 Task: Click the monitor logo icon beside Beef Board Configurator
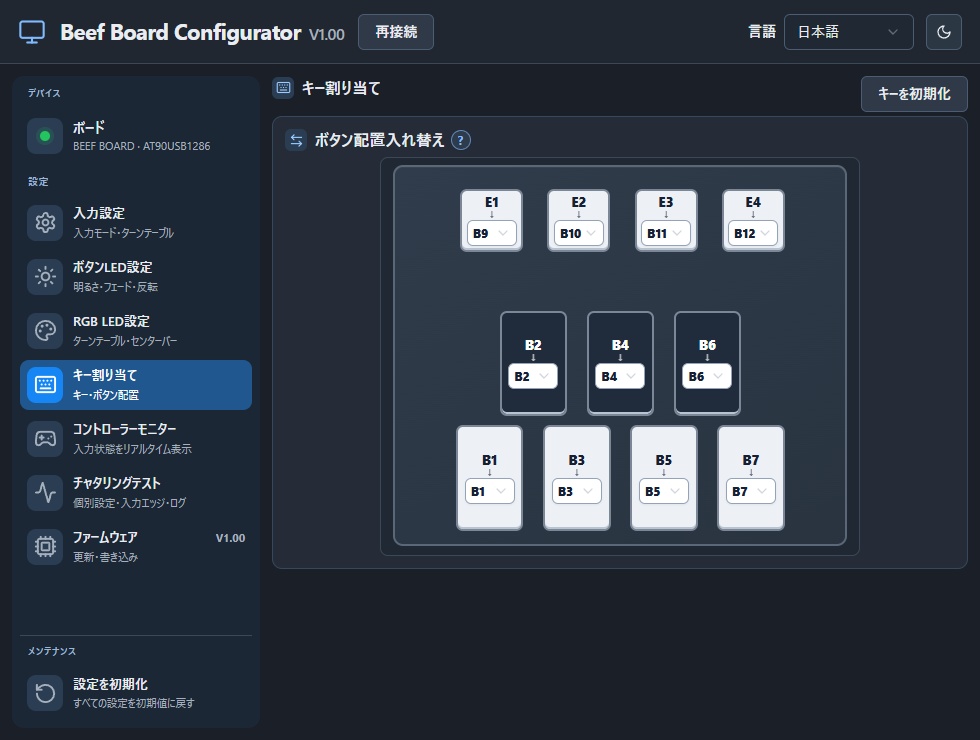[x=32, y=32]
